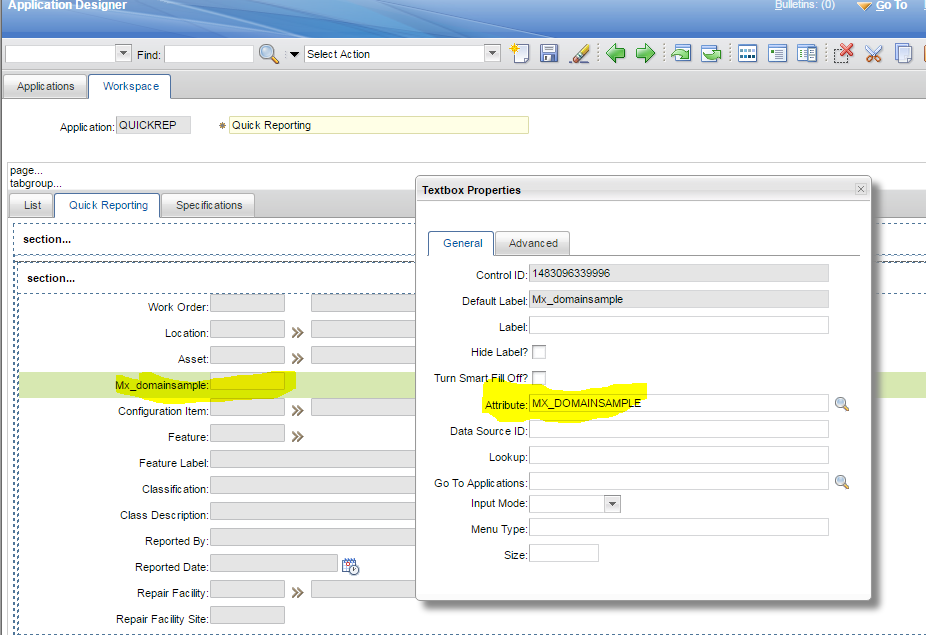926x635 pixels.
Task: Open the Specifications tab
Action: (x=207, y=205)
